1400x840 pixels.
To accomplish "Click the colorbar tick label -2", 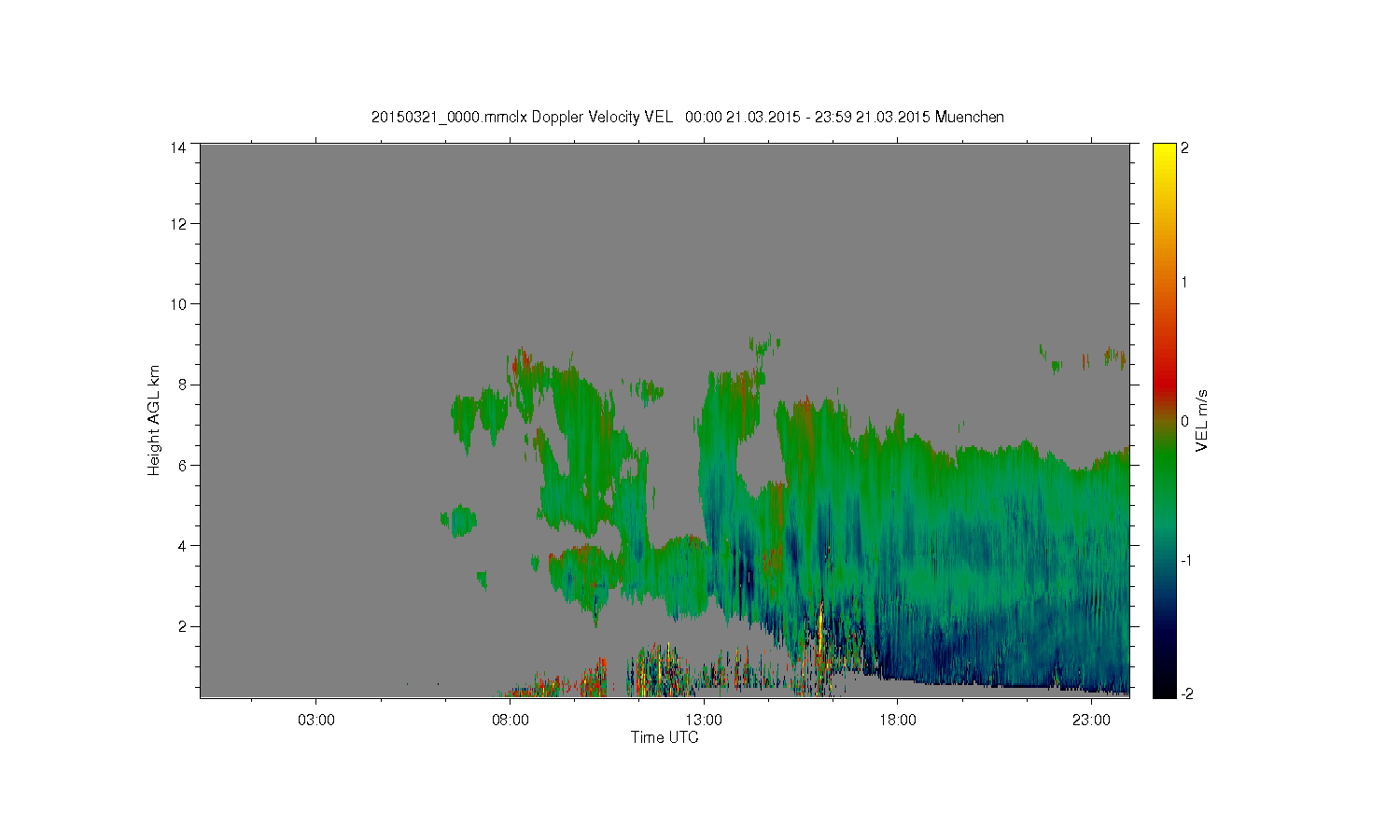I will [x=1185, y=693].
